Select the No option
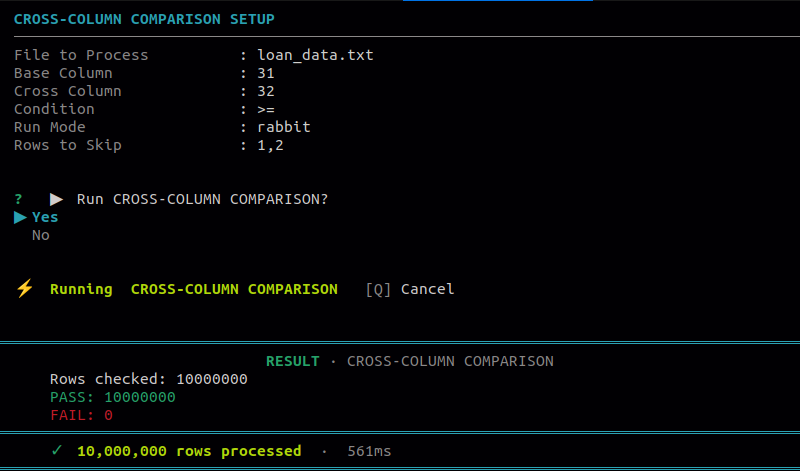Viewport: 800px width, 471px height. pos(41,235)
